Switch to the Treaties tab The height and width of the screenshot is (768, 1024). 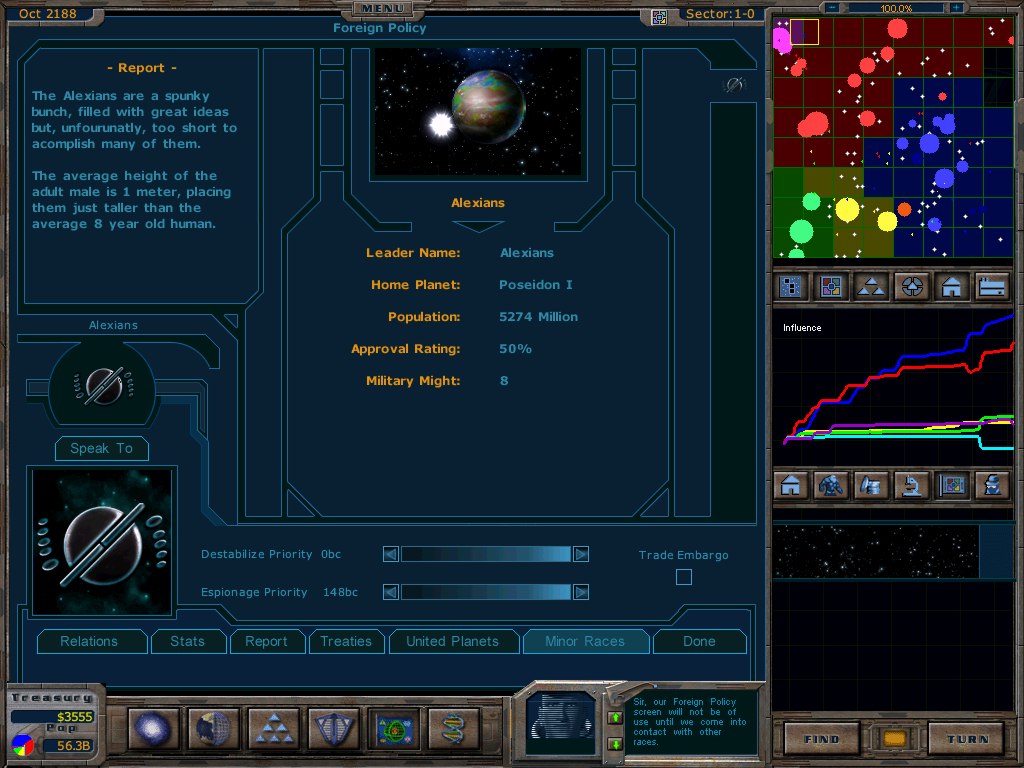(x=346, y=642)
